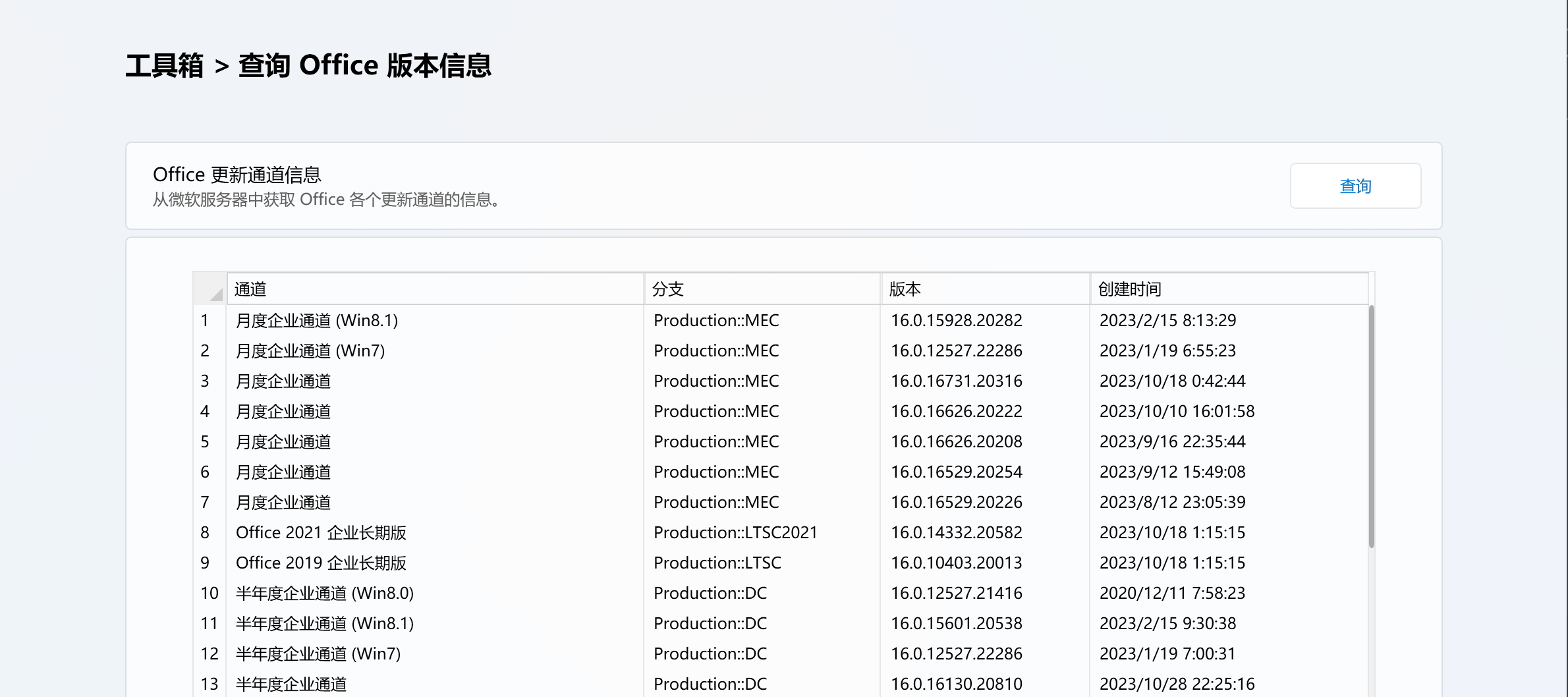
Task: Click version 16.0.16529.20254 cell
Action: [x=986, y=472]
